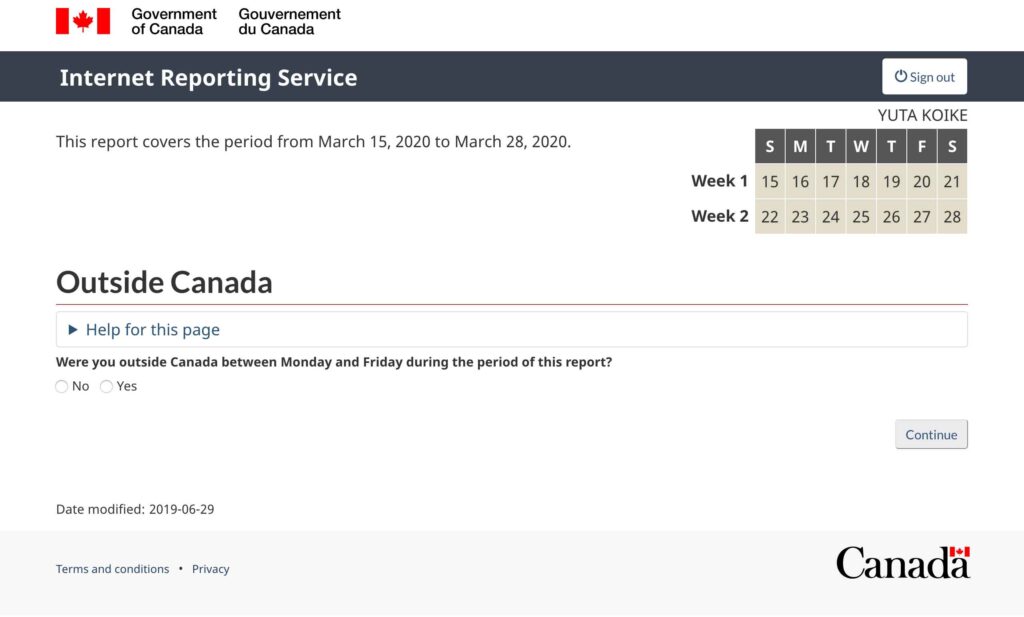The image size is (1024, 617).
Task: Click day 15 in Week 1 calendar
Action: point(769,182)
